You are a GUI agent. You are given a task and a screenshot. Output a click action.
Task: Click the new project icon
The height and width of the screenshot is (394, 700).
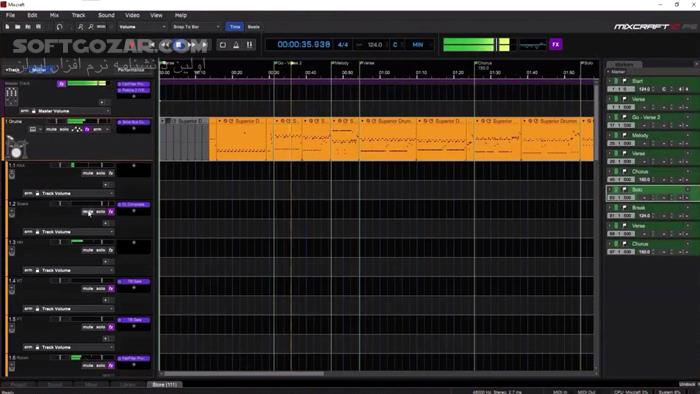pyautogui.click(x=8, y=27)
